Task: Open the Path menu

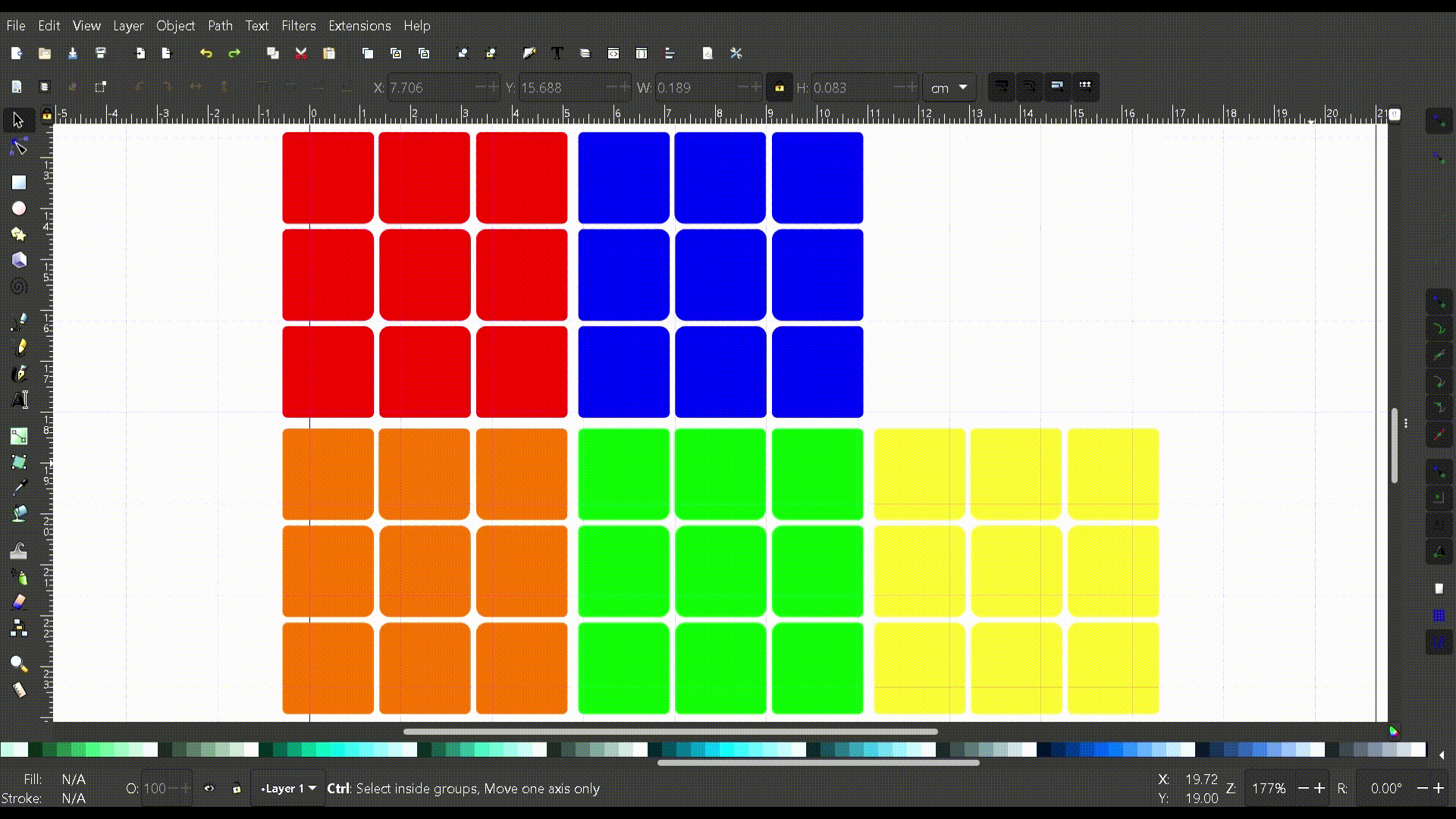Action: [x=220, y=26]
